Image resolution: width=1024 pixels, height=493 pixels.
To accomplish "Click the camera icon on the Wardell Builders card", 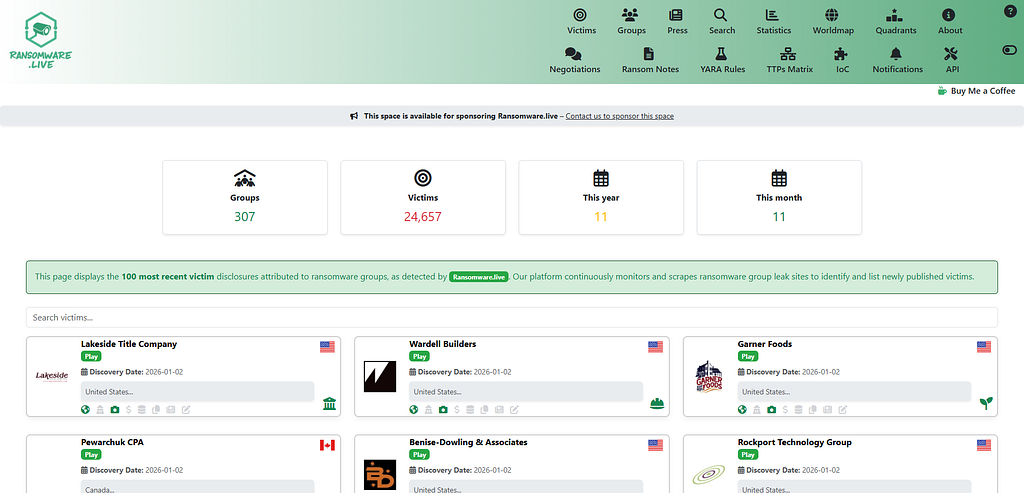I will tap(443, 410).
